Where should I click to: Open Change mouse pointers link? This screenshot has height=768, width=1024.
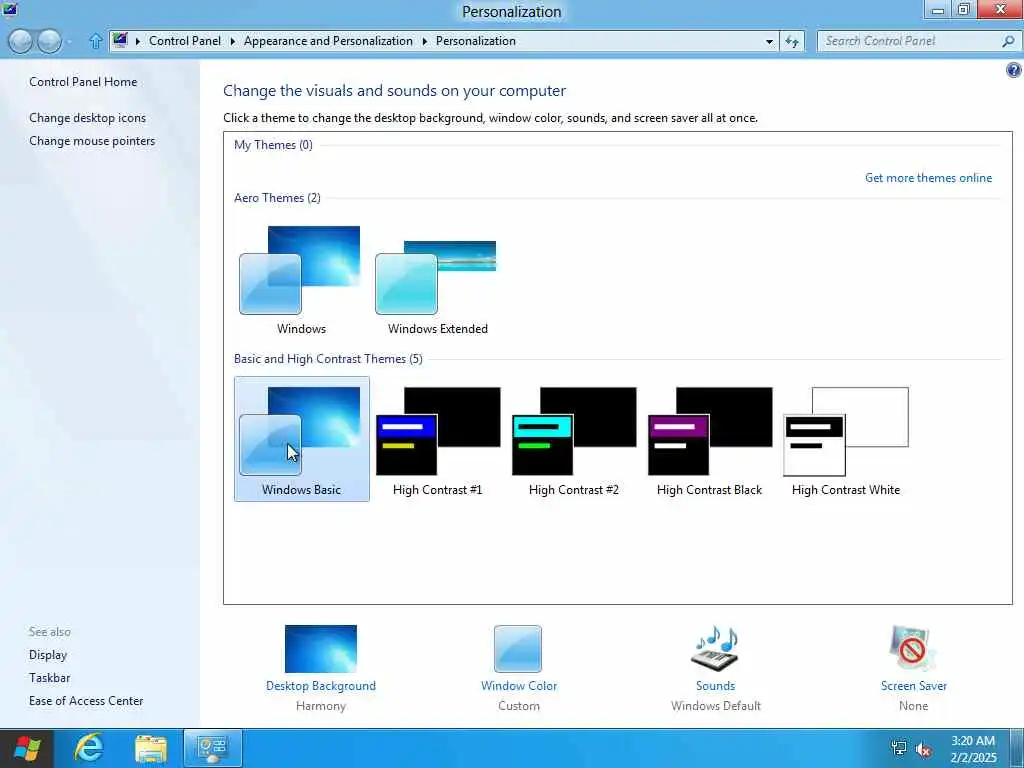92,141
